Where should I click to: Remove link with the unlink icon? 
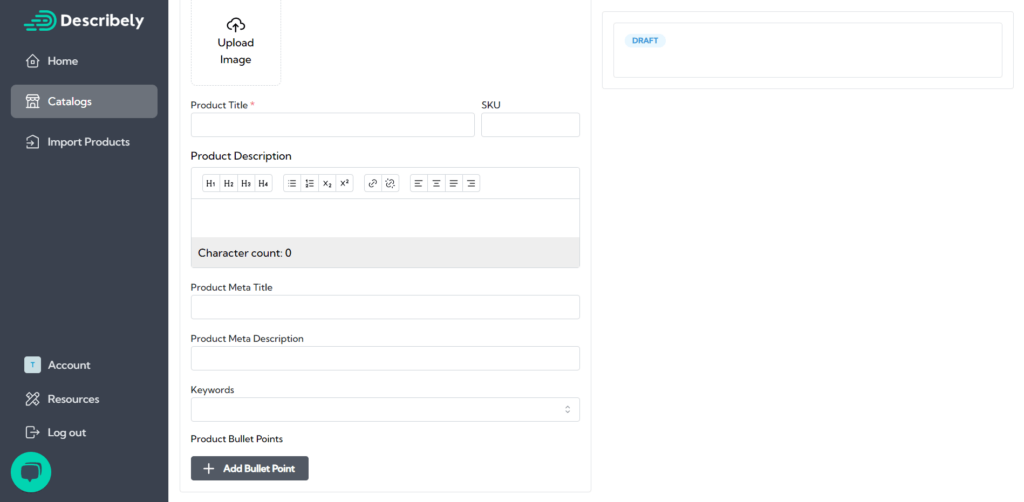click(391, 183)
